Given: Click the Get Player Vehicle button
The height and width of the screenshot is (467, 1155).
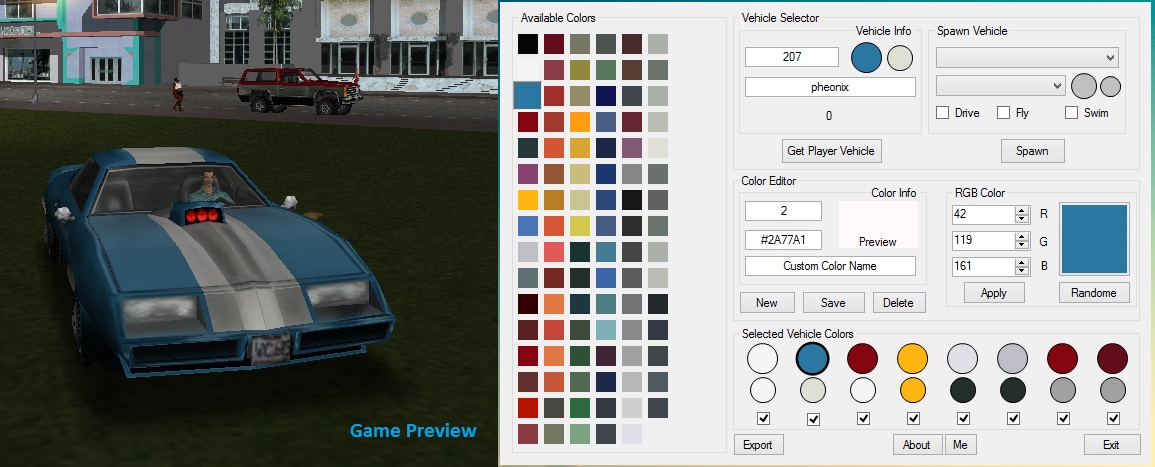Looking at the screenshot, I should (831, 151).
